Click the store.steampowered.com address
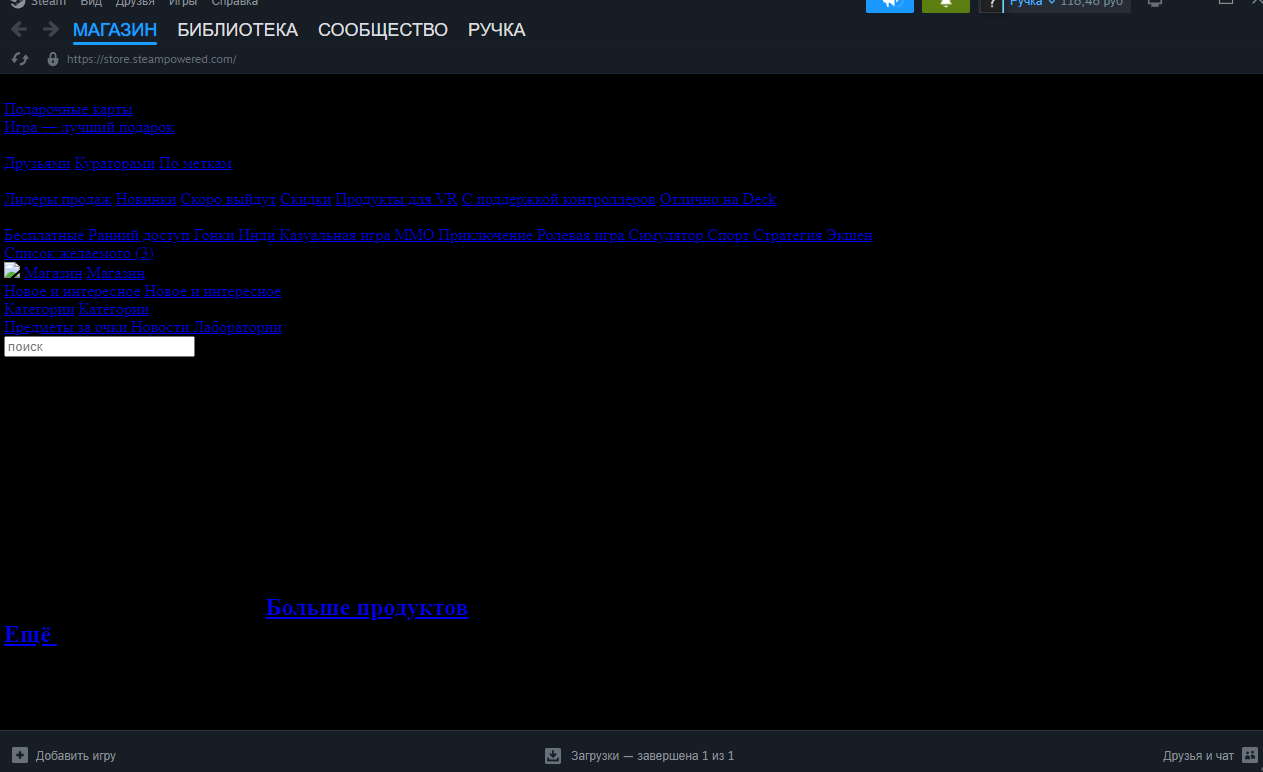Viewport: 1263px width, 772px height. 151,59
